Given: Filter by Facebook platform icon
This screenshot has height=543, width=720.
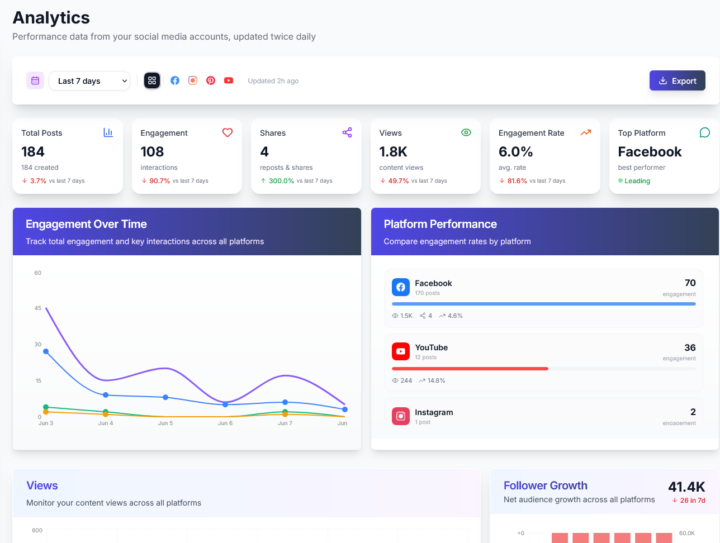Looking at the screenshot, I should click(x=175, y=81).
